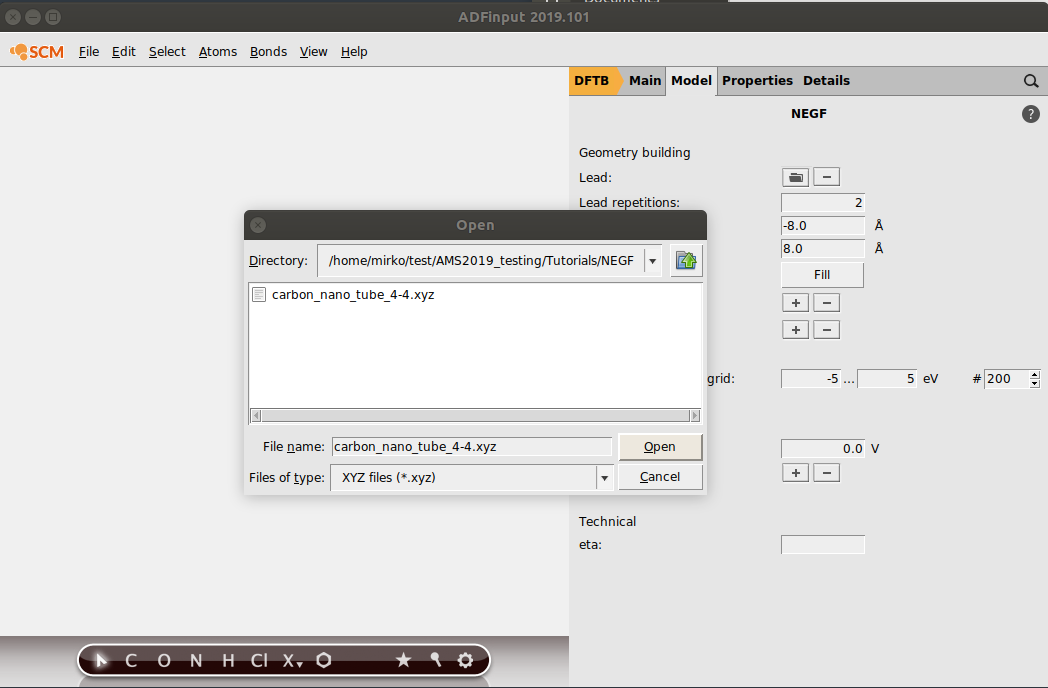Pick the Oxygen atom tool
Screen dimensions: 1048x688
point(164,661)
